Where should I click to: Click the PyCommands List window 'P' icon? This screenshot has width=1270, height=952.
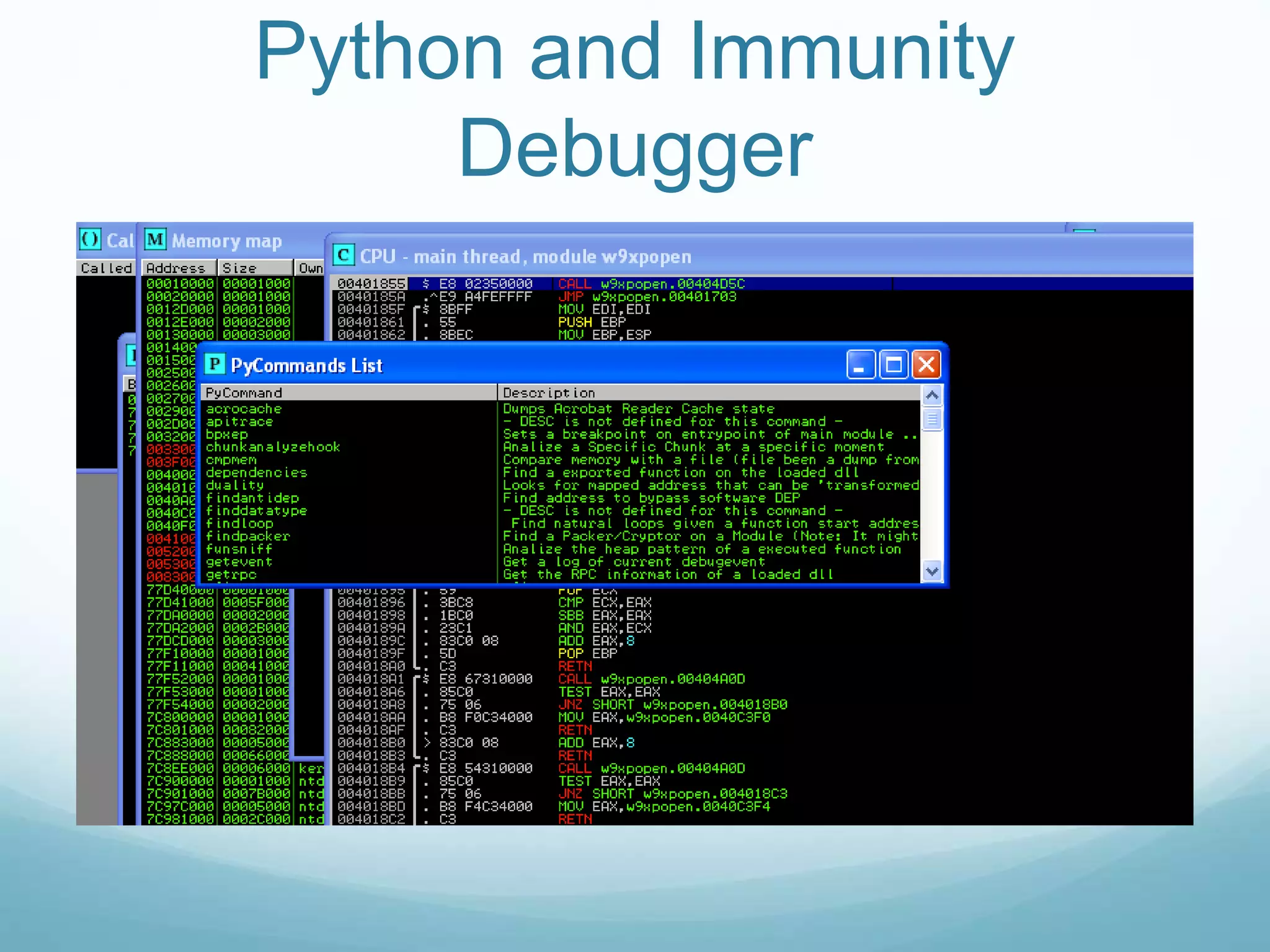coord(215,364)
